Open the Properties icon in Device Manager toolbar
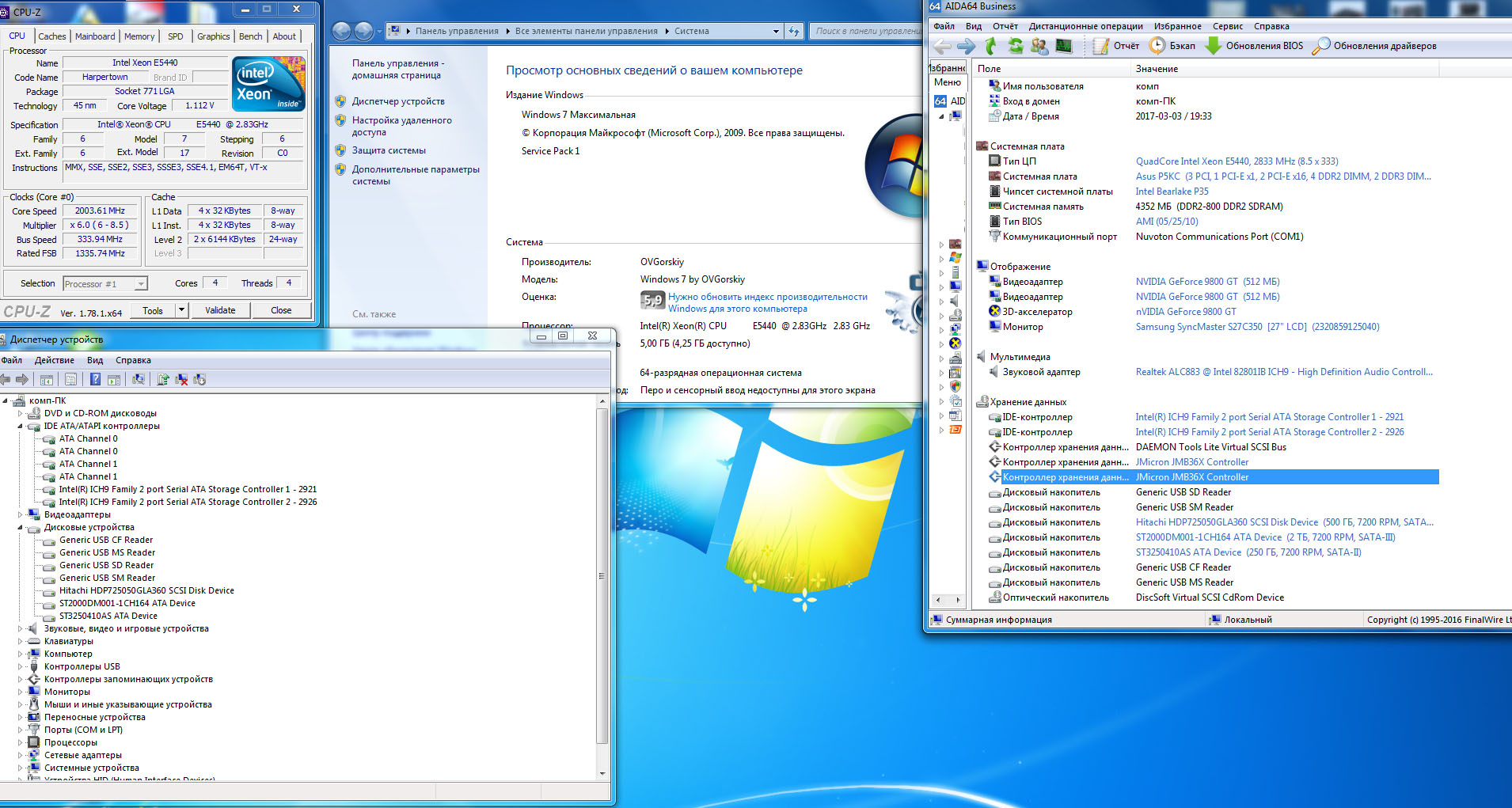 click(70, 380)
